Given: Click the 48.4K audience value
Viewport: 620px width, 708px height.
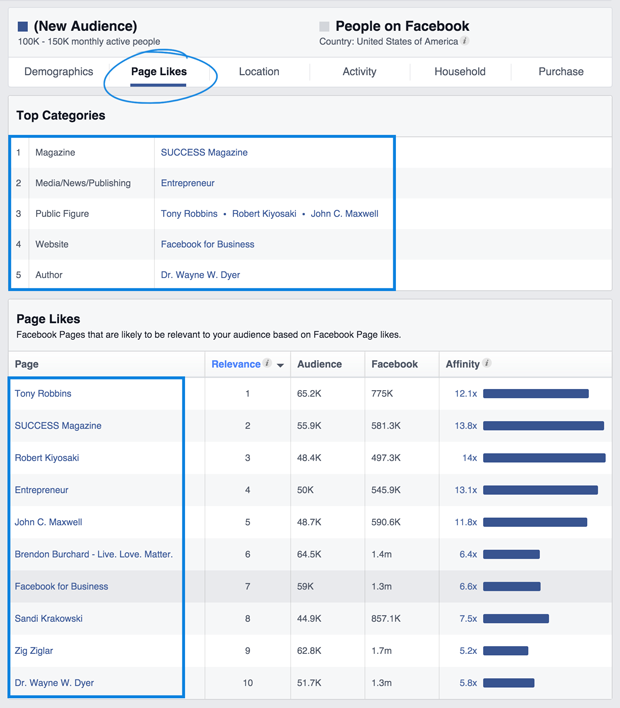Looking at the screenshot, I should [x=309, y=458].
